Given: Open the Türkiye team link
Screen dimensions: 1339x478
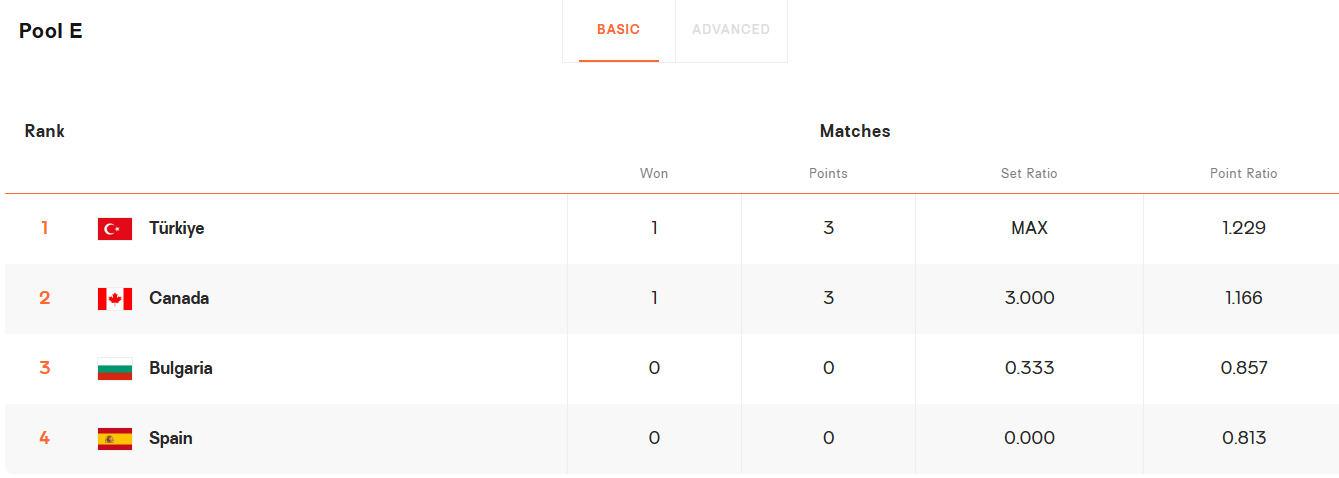Looking at the screenshot, I should pos(177,228).
